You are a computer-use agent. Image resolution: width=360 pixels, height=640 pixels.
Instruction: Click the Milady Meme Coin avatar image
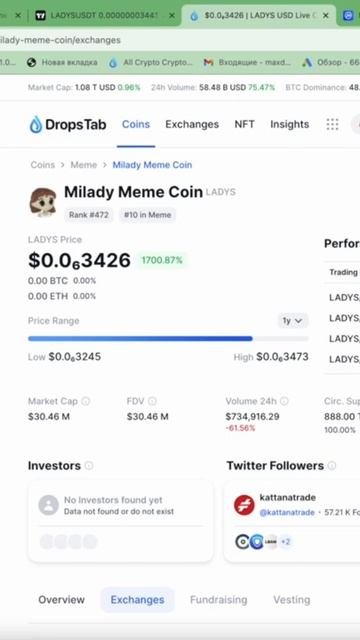pos(43,202)
